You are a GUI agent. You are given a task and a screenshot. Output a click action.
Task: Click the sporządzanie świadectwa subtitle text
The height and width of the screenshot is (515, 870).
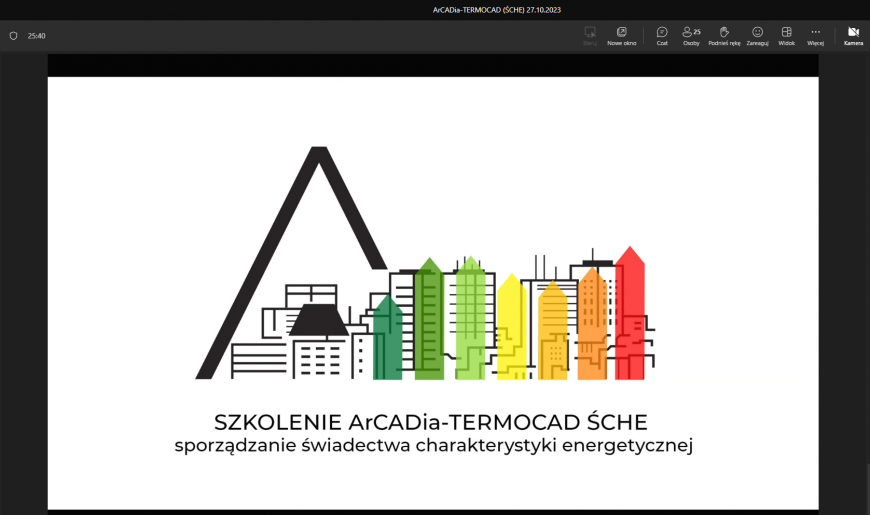click(x=433, y=446)
